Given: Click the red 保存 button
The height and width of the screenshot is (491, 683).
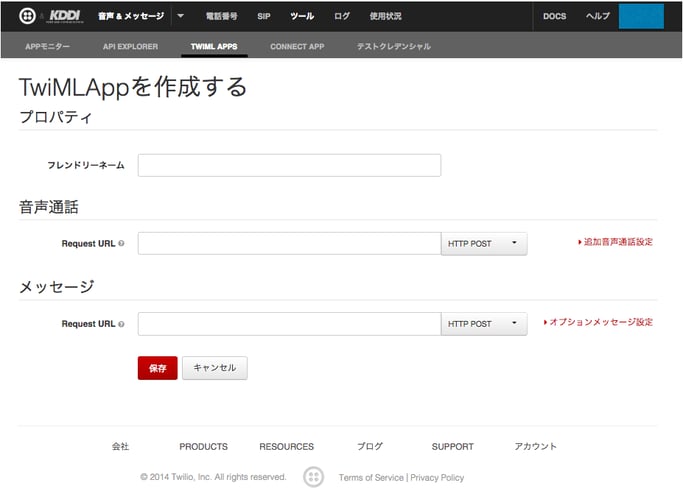Looking at the screenshot, I should pyautogui.click(x=158, y=368).
